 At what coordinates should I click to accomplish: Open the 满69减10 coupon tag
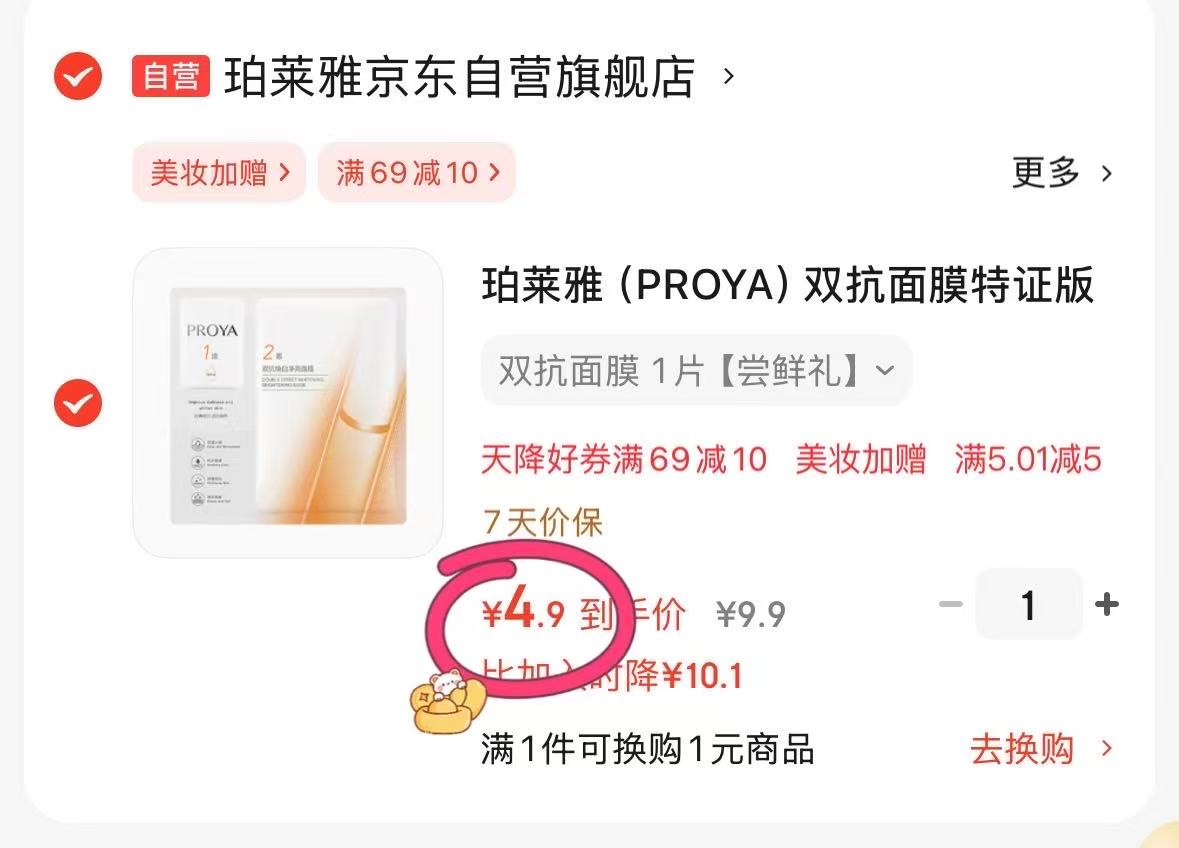(417, 172)
